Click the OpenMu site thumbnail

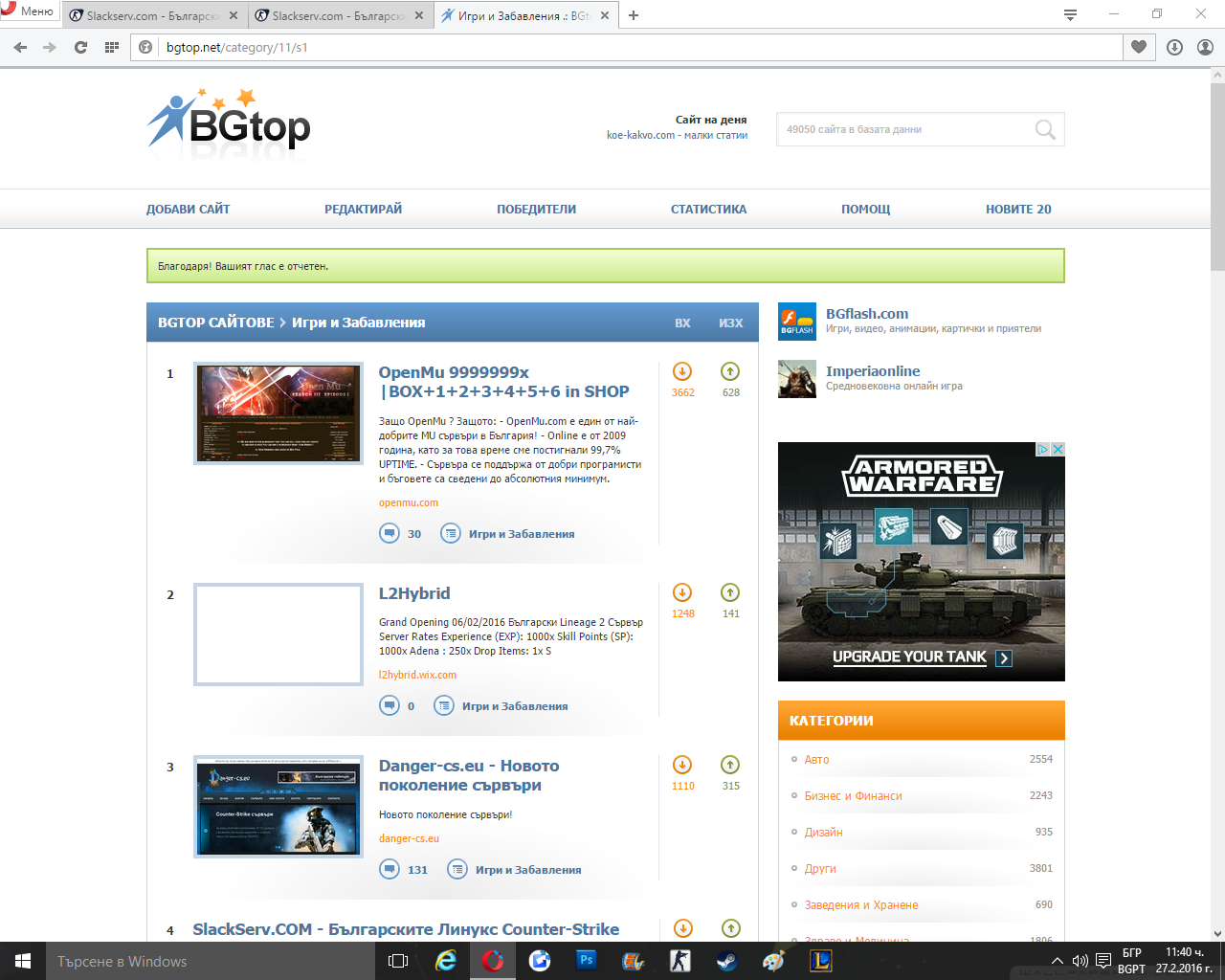pyautogui.click(x=278, y=413)
